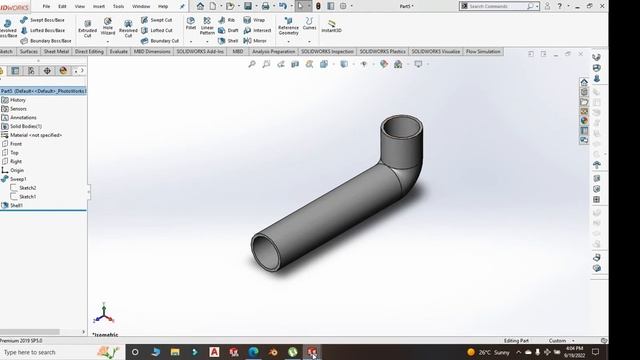The height and width of the screenshot is (360, 640).
Task: Activate the Revolved Cut tool
Action: coord(128,29)
